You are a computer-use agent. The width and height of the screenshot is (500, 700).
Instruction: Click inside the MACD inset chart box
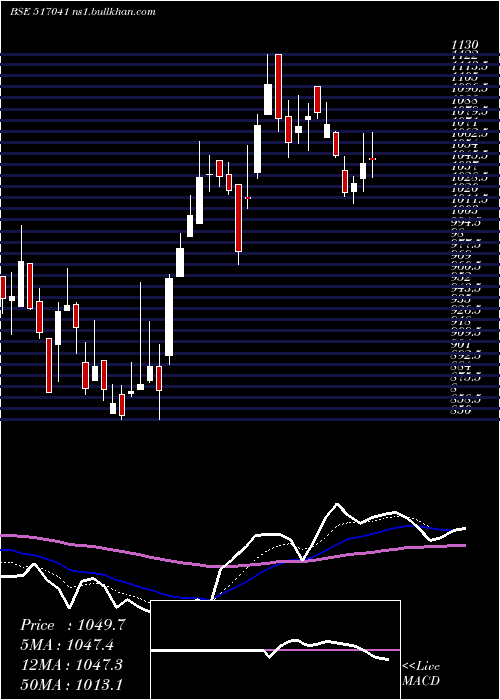click(x=275, y=650)
